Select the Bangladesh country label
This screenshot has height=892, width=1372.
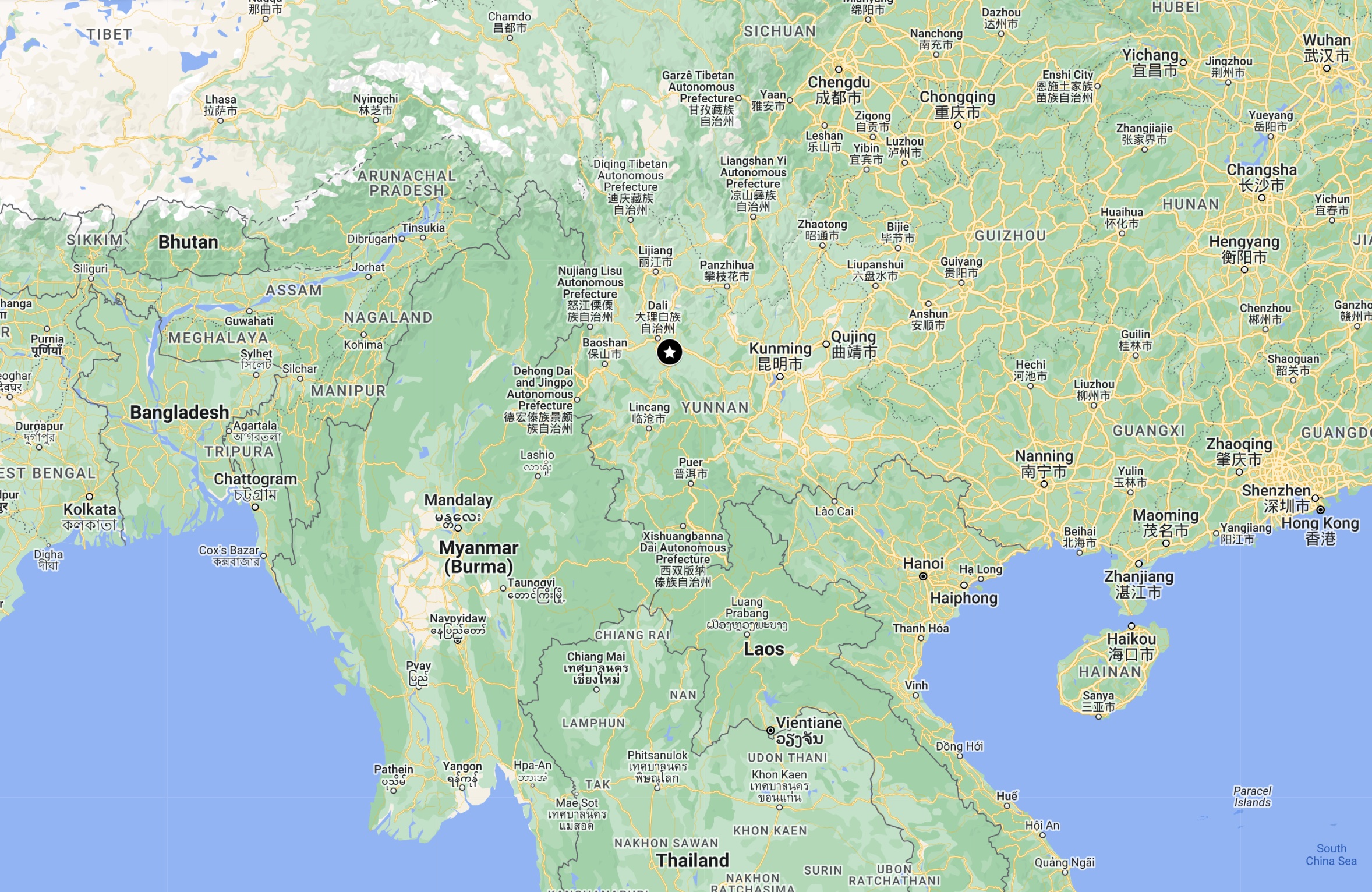(x=179, y=412)
